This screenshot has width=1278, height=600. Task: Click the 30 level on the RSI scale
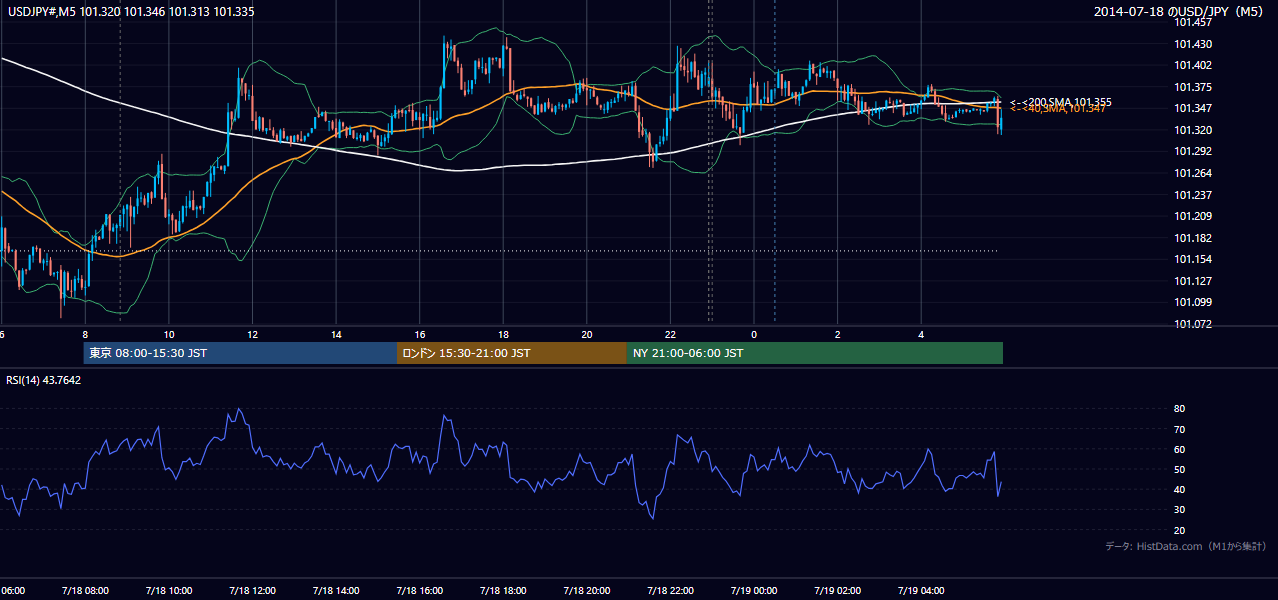click(x=1179, y=510)
